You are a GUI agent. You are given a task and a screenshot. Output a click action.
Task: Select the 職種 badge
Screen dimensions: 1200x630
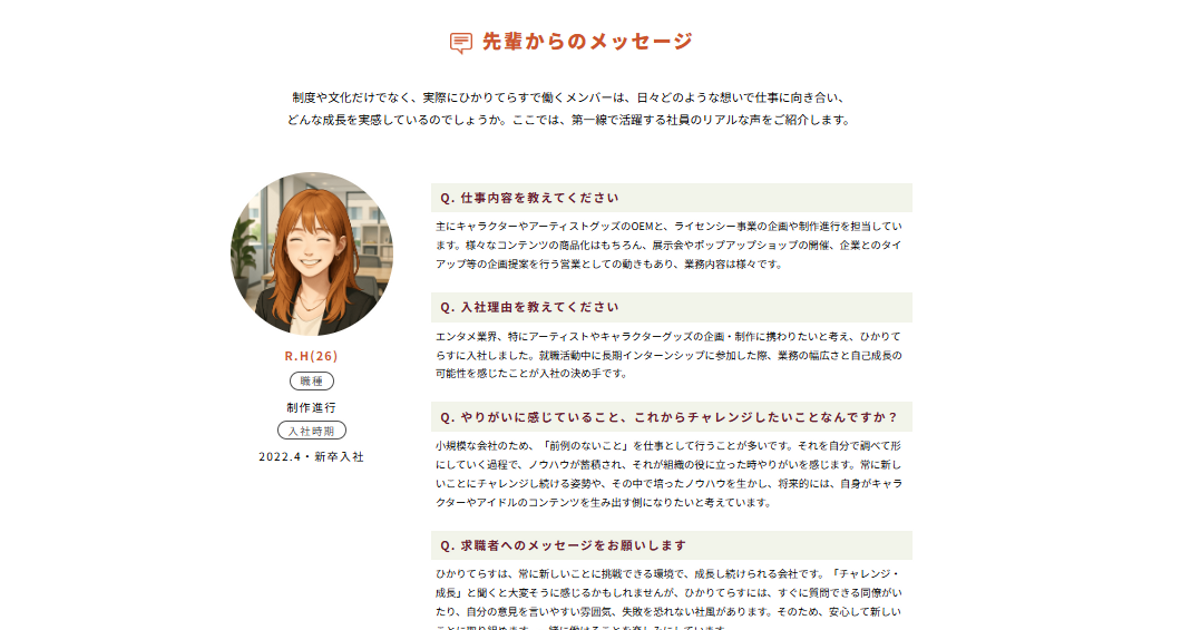point(311,381)
